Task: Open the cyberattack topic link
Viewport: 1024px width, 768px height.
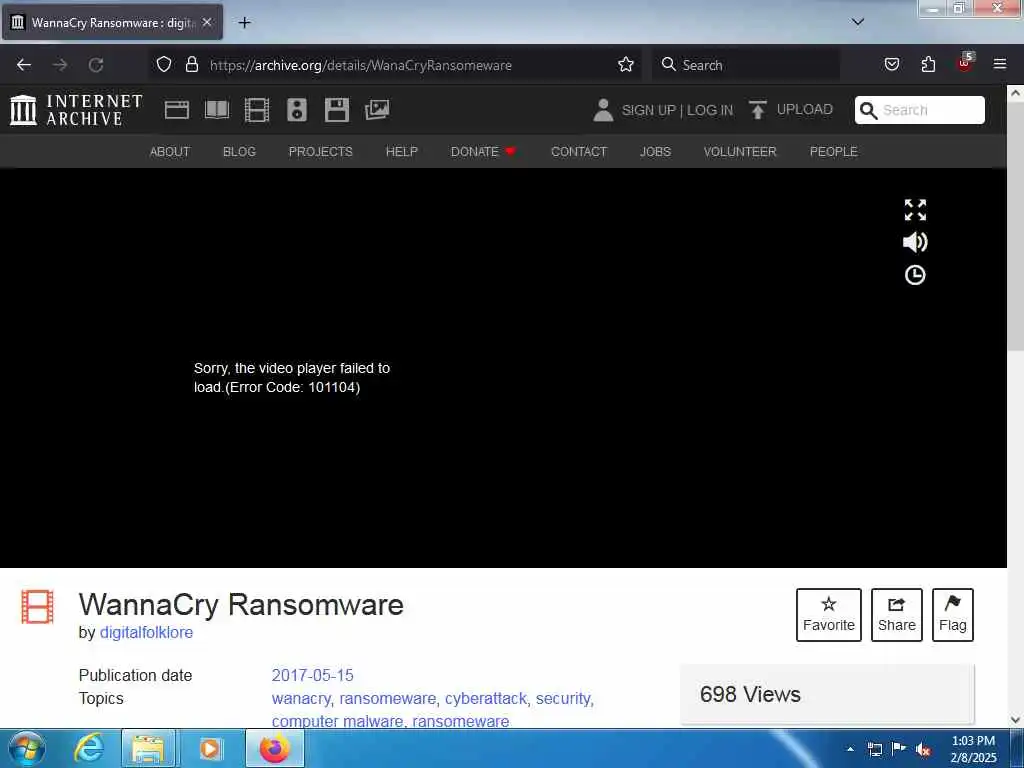Action: pos(486,698)
